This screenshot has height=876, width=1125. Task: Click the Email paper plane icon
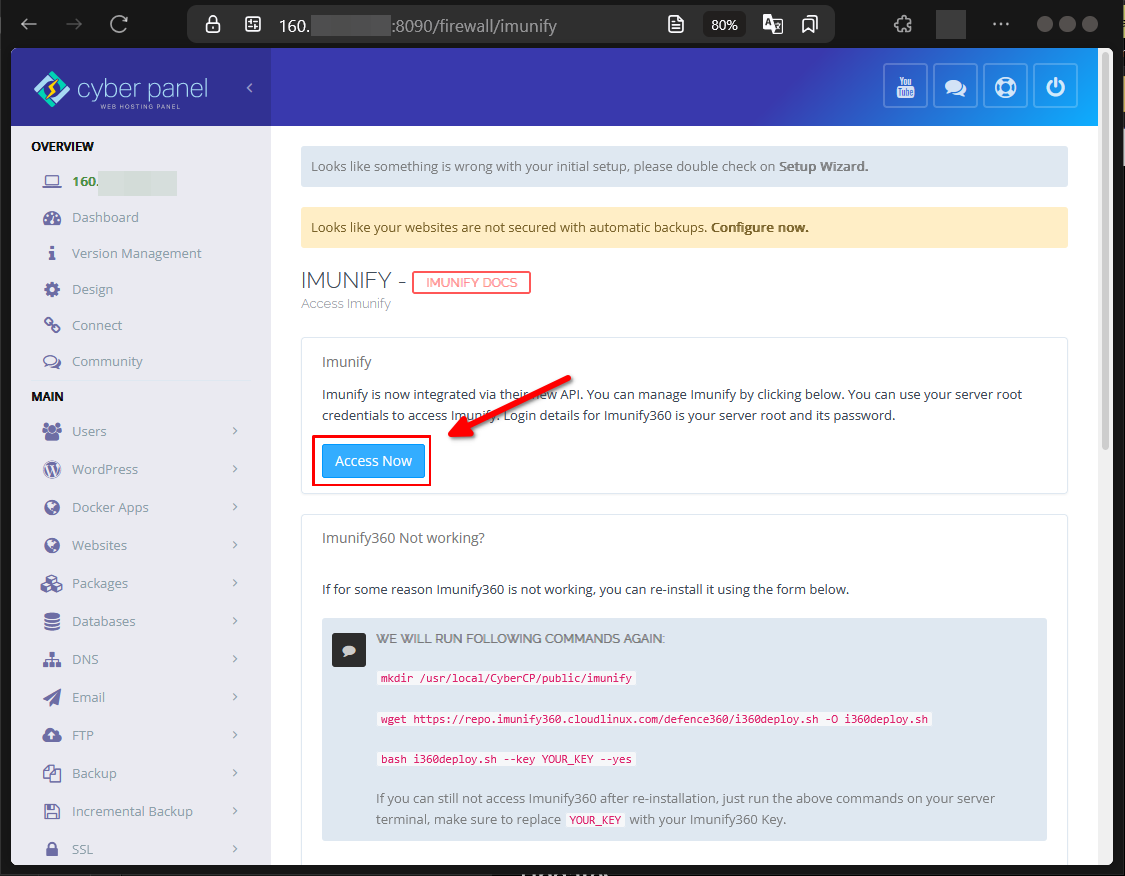pyautogui.click(x=52, y=697)
